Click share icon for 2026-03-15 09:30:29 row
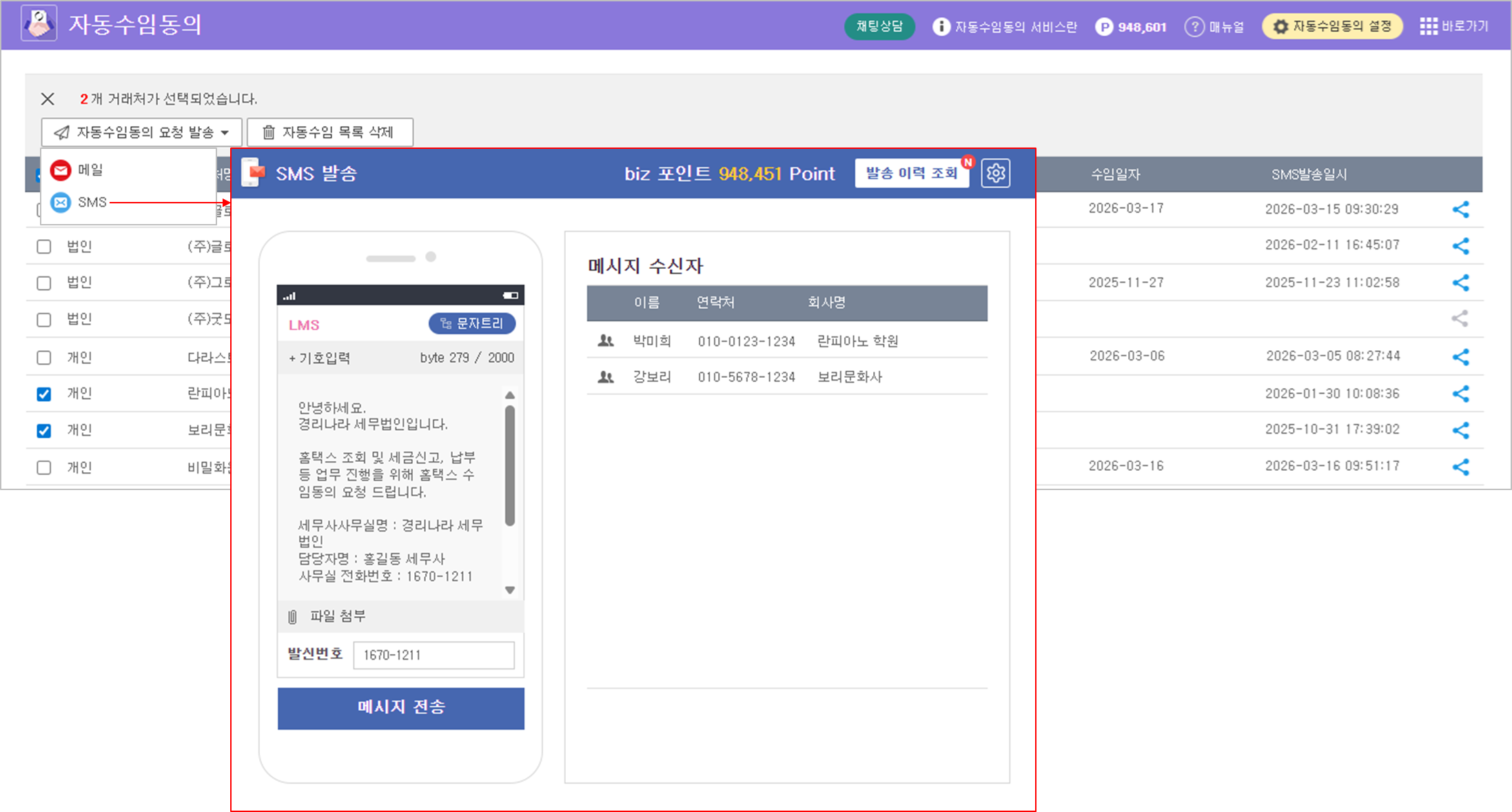The height and width of the screenshot is (812, 1512). 1460,210
